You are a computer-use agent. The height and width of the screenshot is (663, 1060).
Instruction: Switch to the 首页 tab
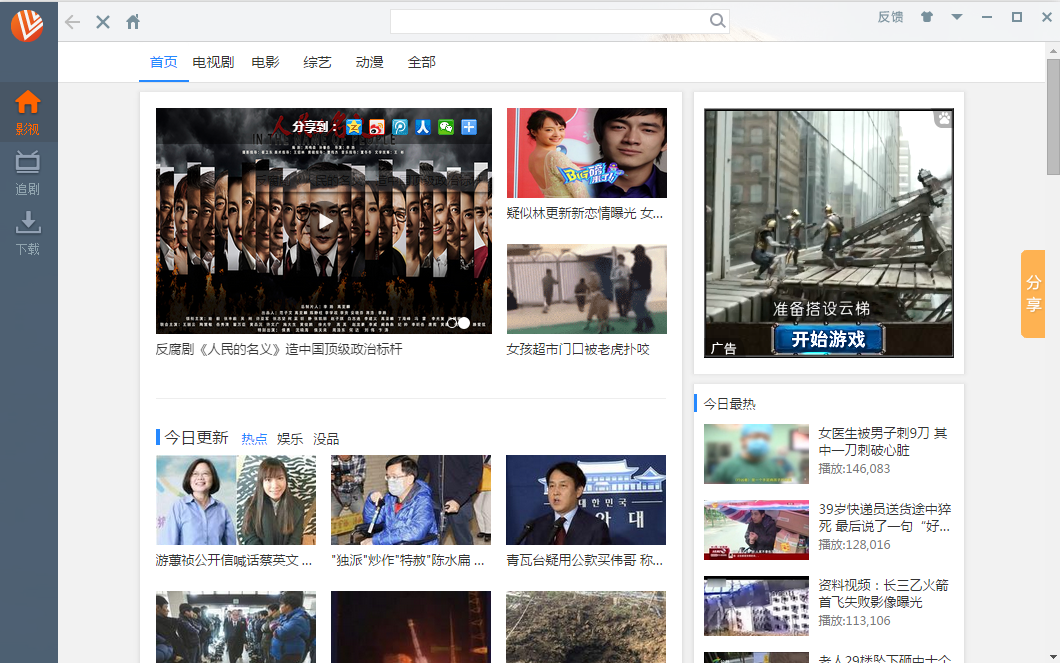[164, 62]
